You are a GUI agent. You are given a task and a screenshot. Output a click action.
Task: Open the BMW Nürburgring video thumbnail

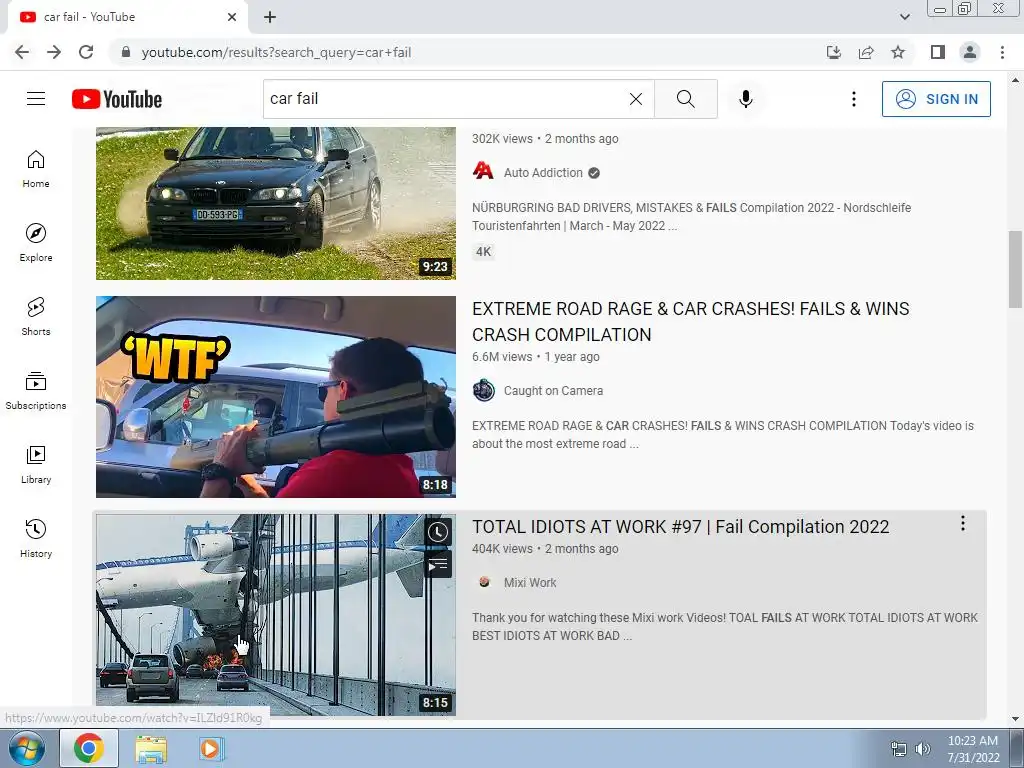(x=276, y=203)
